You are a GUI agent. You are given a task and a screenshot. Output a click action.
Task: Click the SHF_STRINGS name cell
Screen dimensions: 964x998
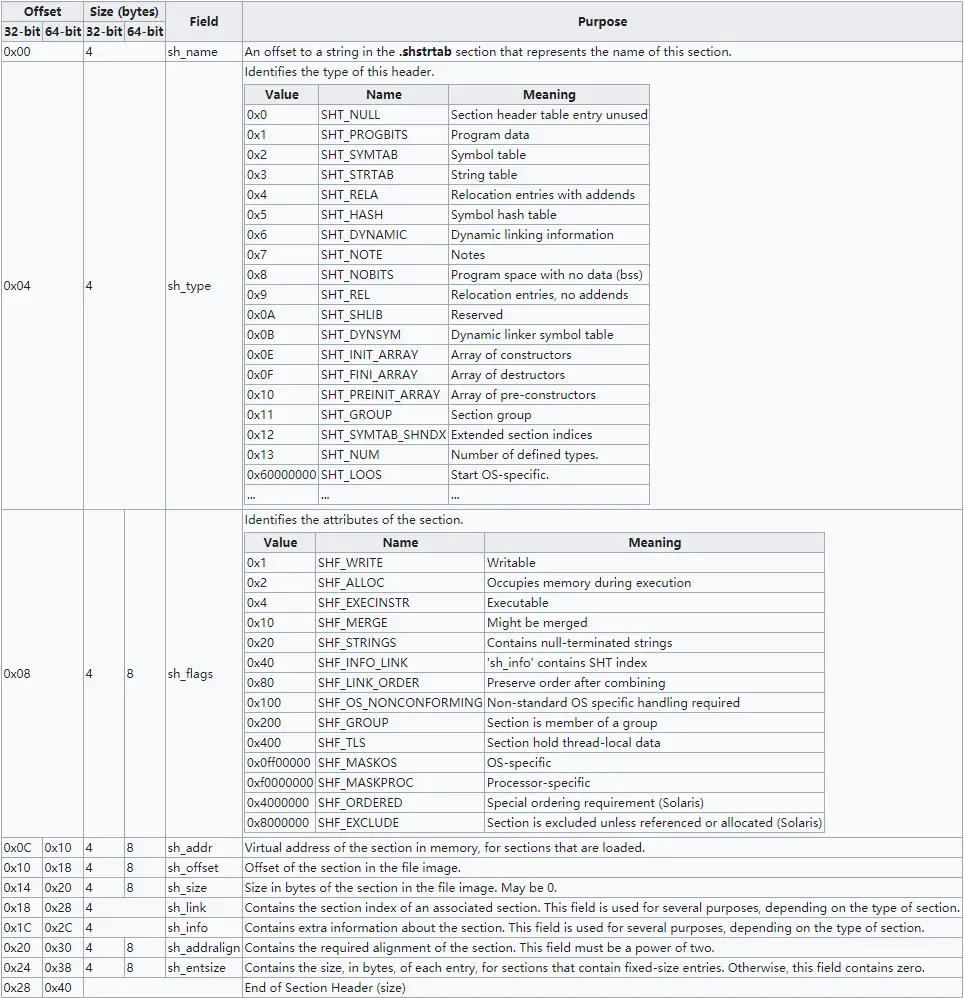coord(400,643)
